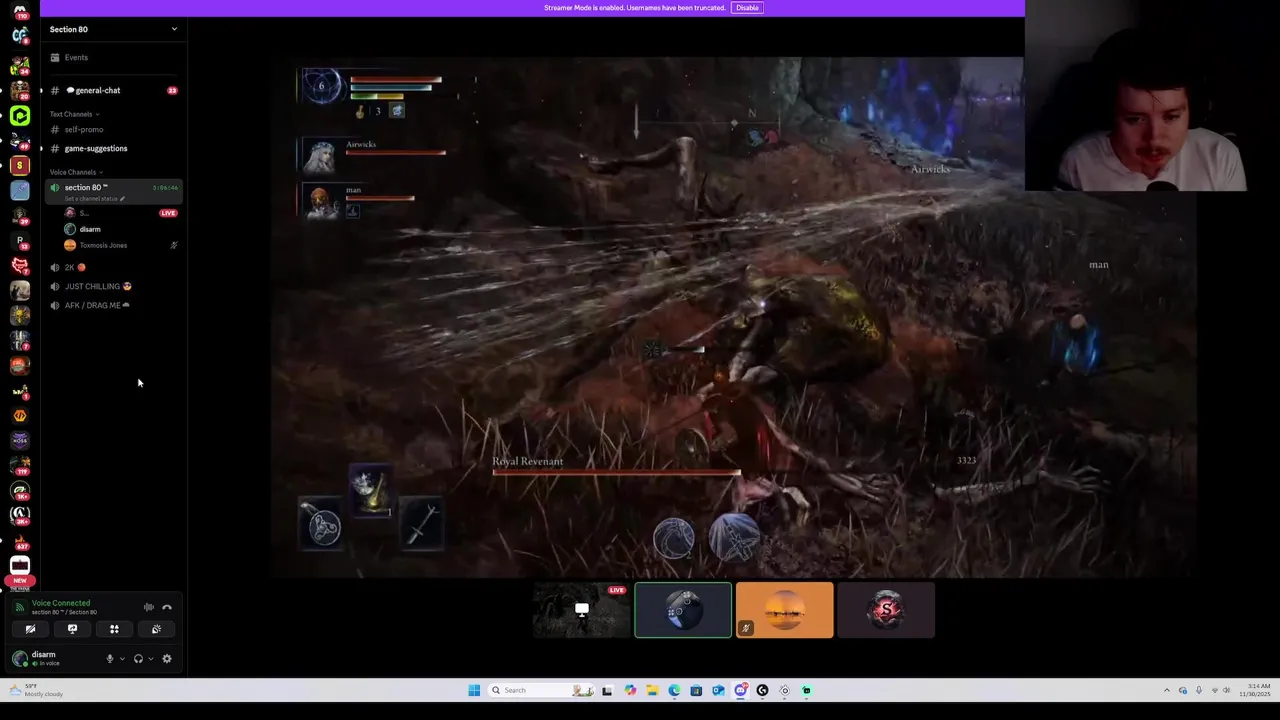Image resolution: width=1280 pixels, height=720 pixels.
Task: Collapse the Text Channels category
Action: tap(74, 114)
